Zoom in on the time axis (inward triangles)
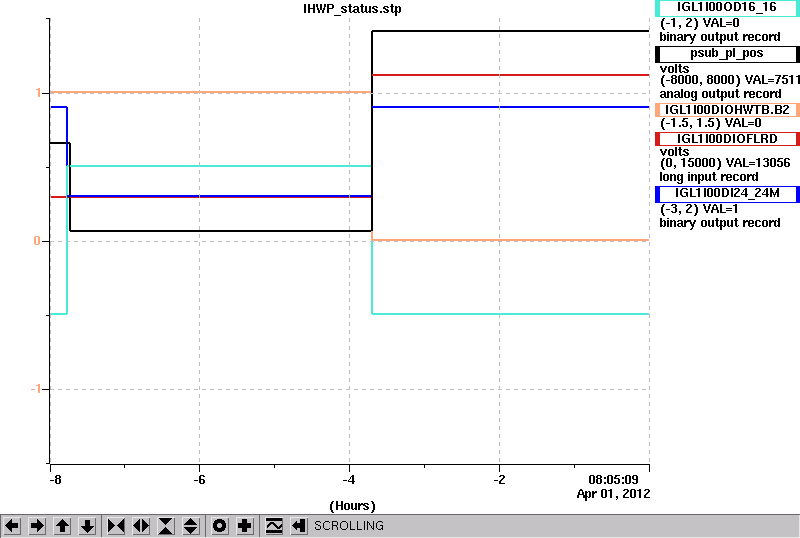The height and width of the screenshot is (538, 800). [x=116, y=526]
